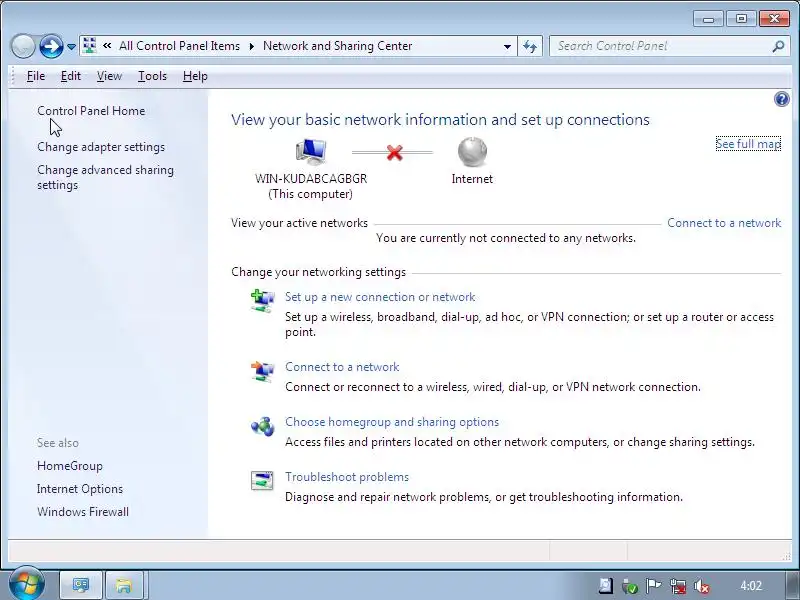Click the Control Panel taskbar button
Screen dimensions: 800x600
coord(81,585)
